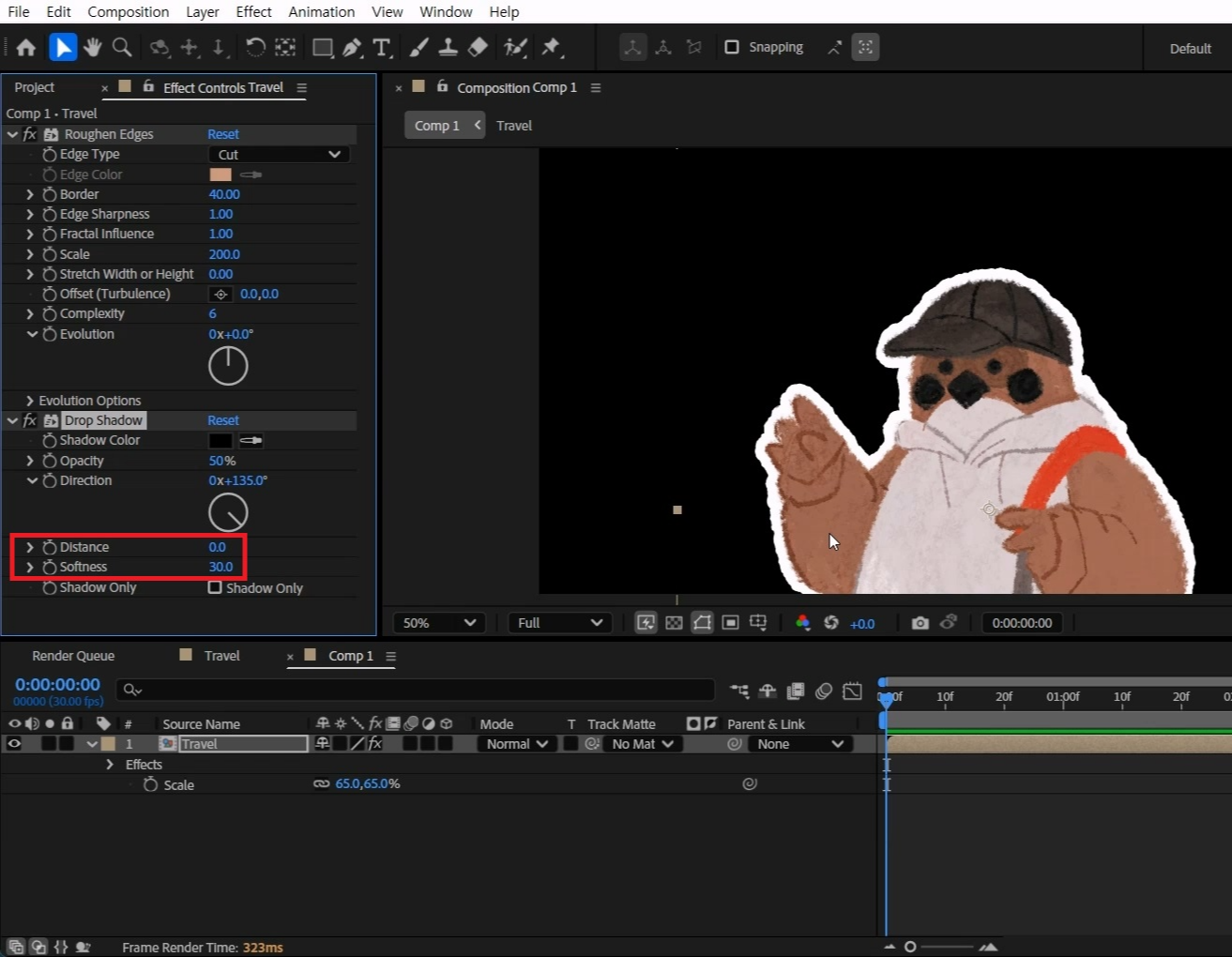Image resolution: width=1232 pixels, height=957 pixels.
Task: Click the Shadow Color eyedropper
Action: pos(251,440)
